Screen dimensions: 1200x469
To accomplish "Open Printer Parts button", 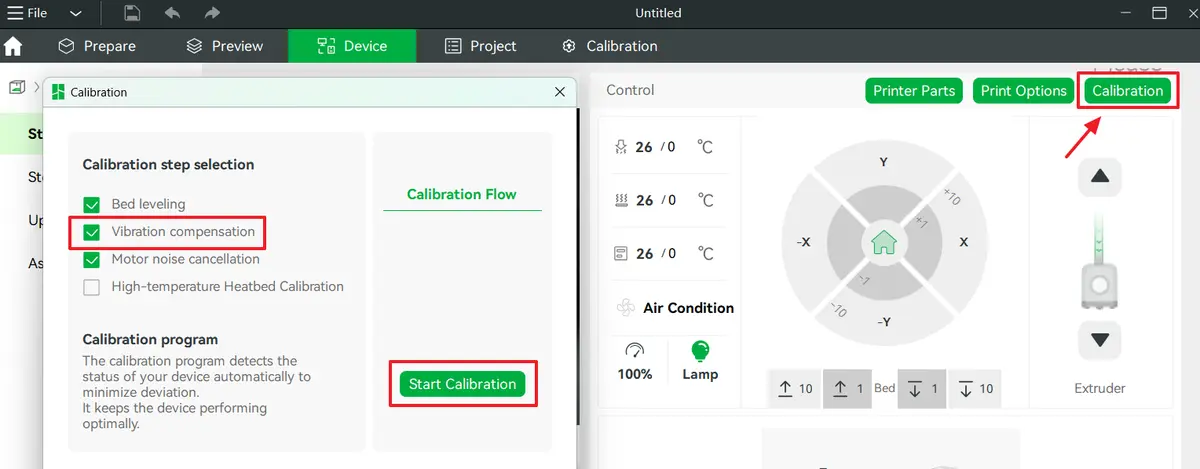I will tap(914, 91).
